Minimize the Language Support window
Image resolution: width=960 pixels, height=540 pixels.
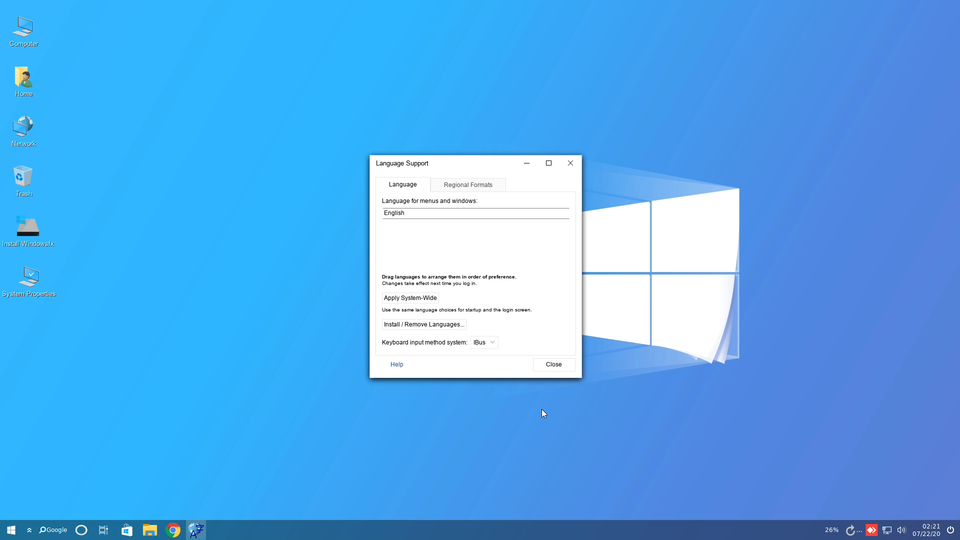[x=527, y=163]
